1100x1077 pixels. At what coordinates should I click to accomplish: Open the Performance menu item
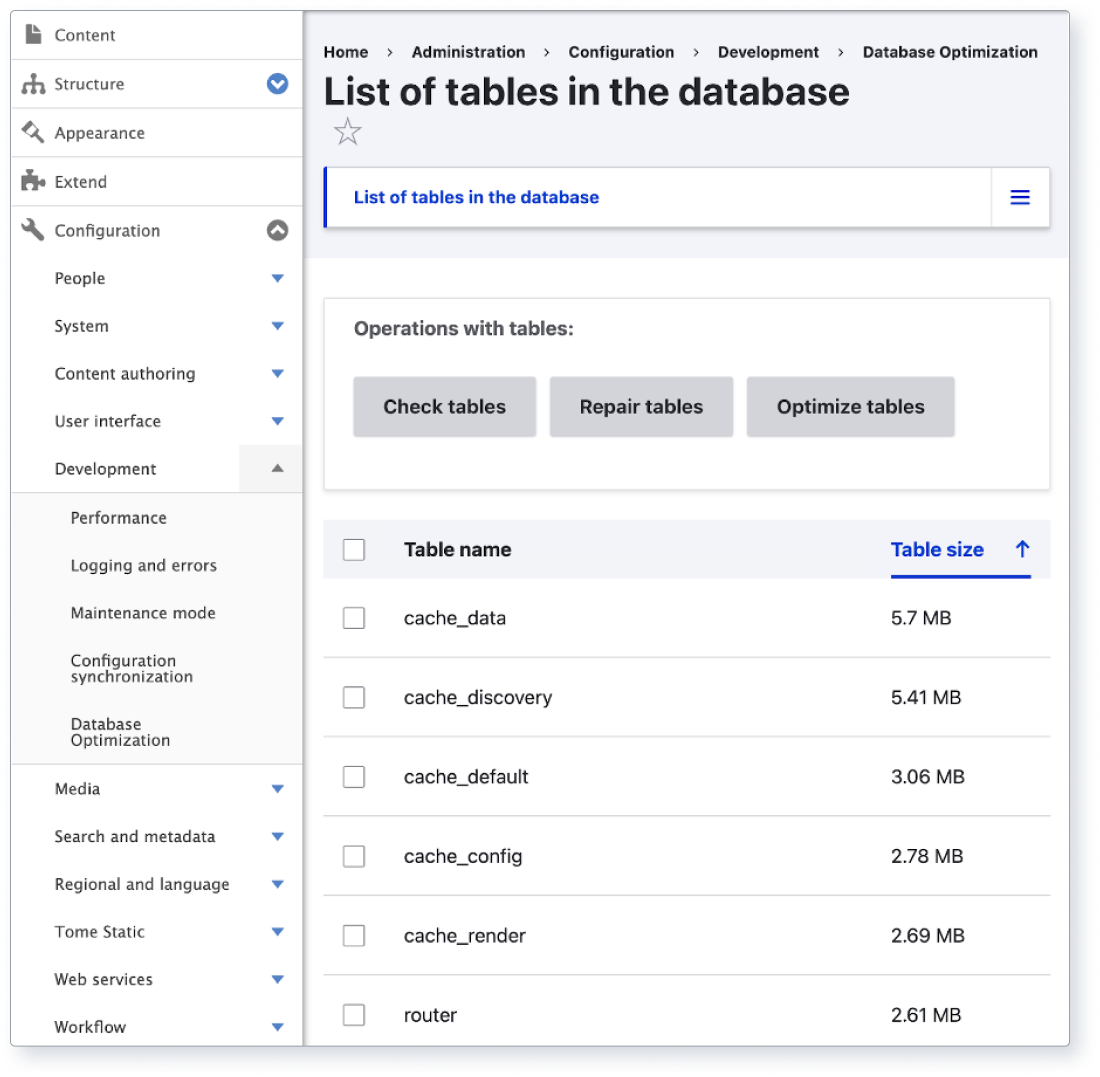click(x=119, y=518)
